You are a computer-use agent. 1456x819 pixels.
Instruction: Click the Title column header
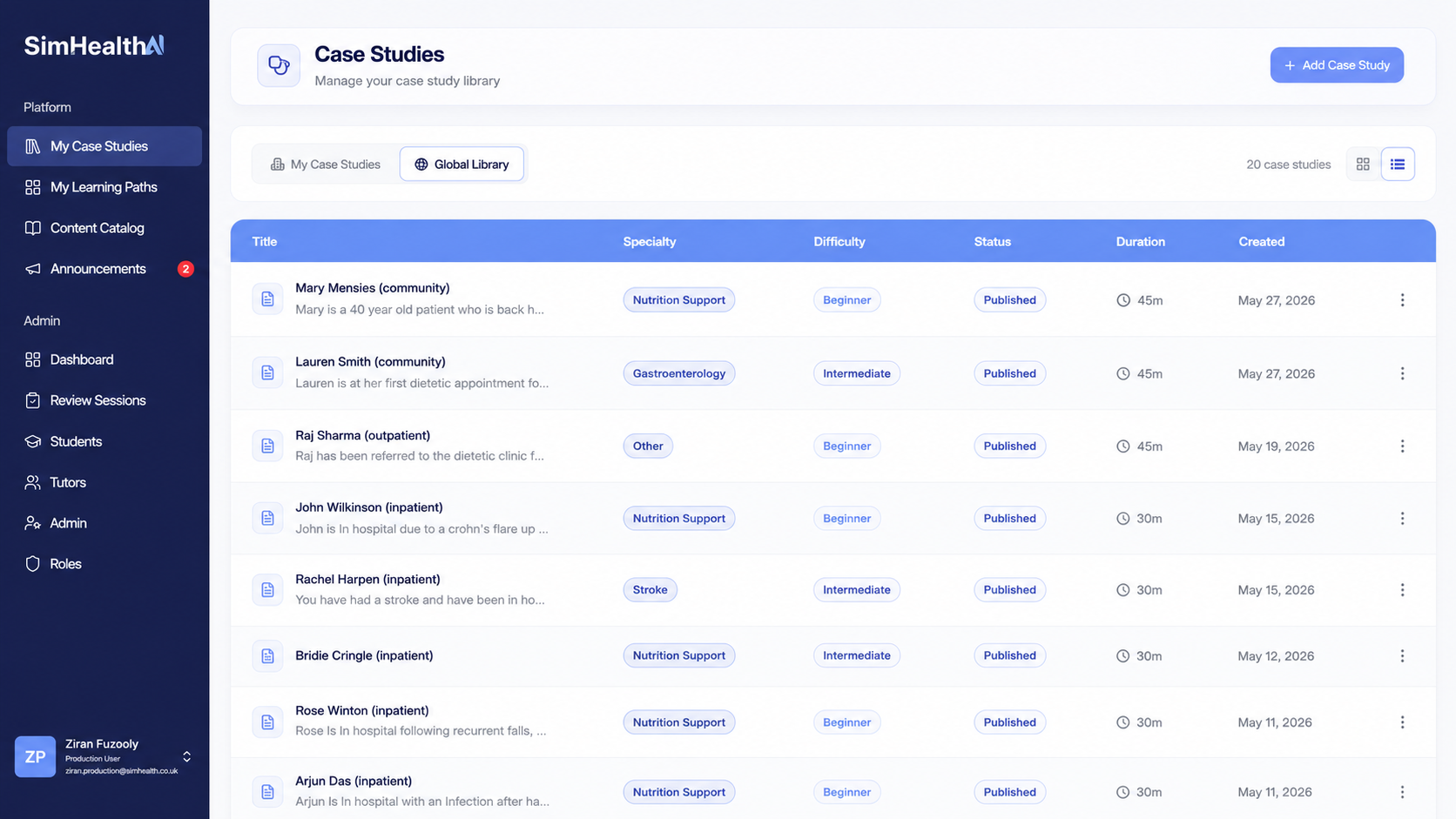click(265, 242)
